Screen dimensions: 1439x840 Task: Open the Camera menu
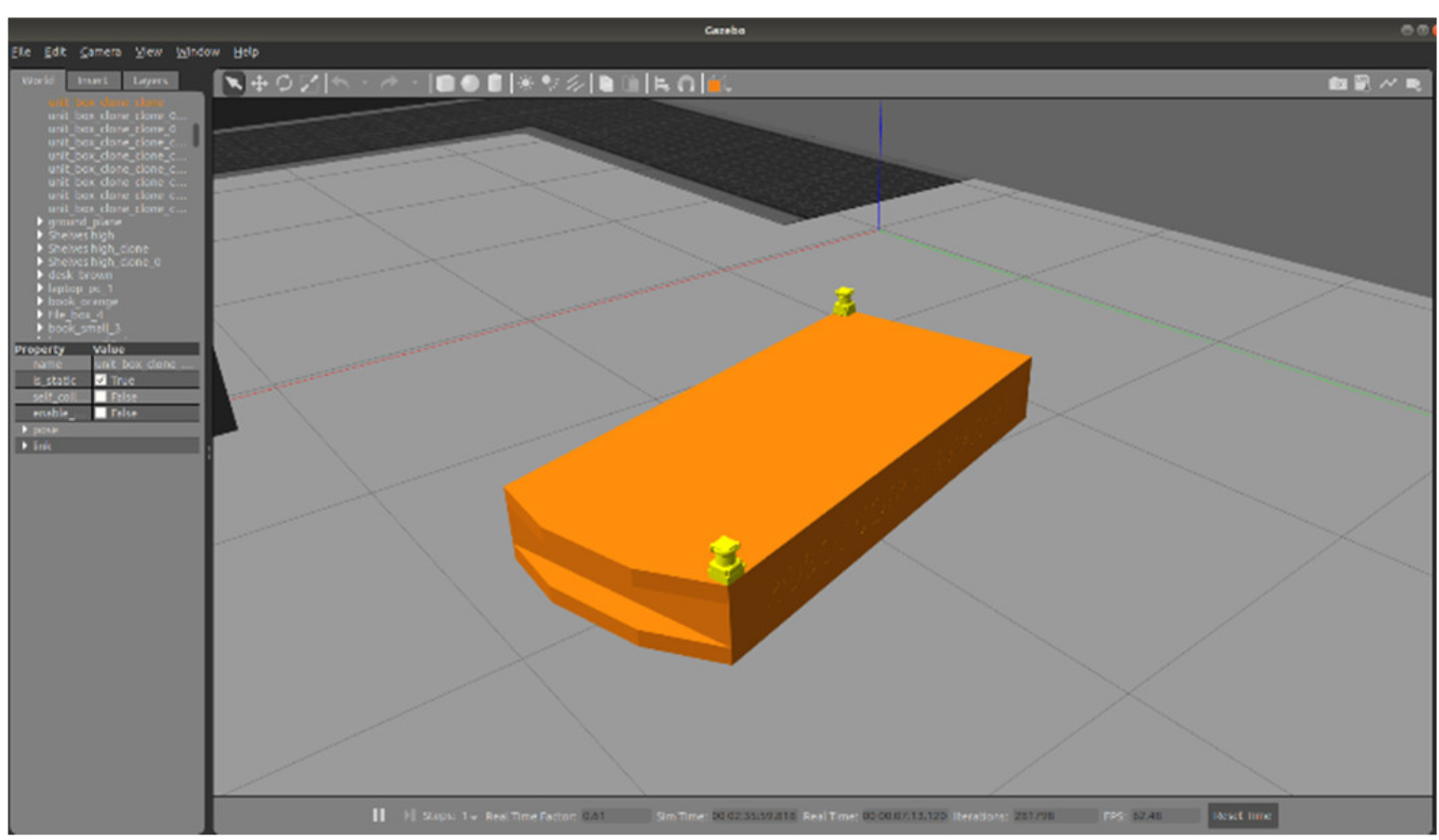[100, 52]
